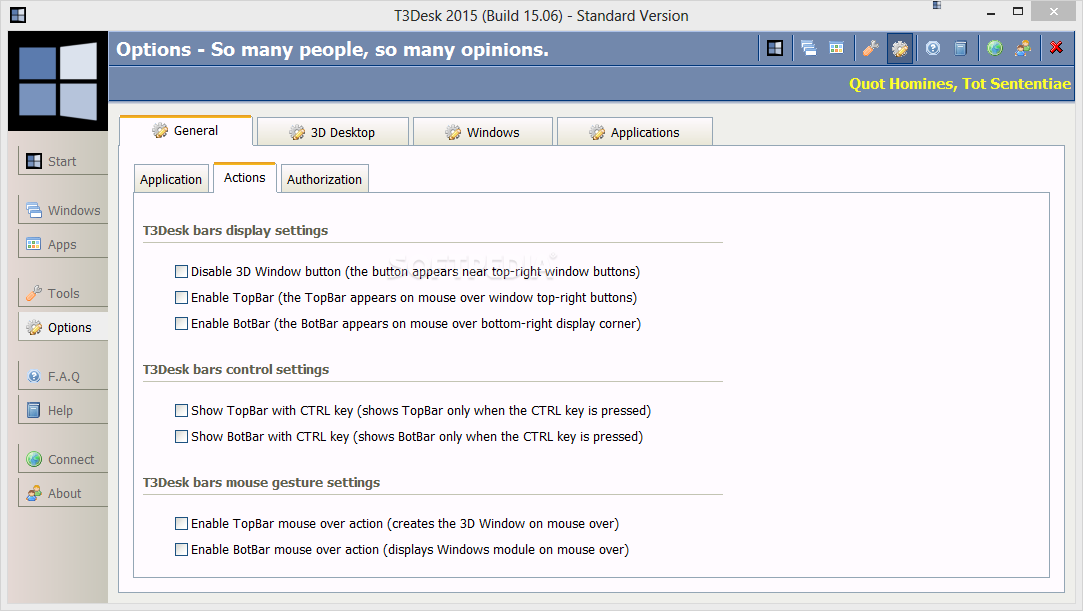The image size is (1083, 611).
Task: Open About in the left sidebar
Action: click(63, 493)
